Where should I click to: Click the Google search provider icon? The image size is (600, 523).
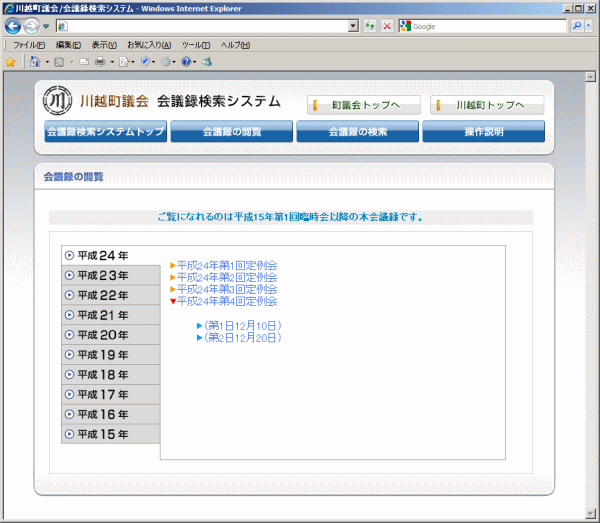click(405, 26)
